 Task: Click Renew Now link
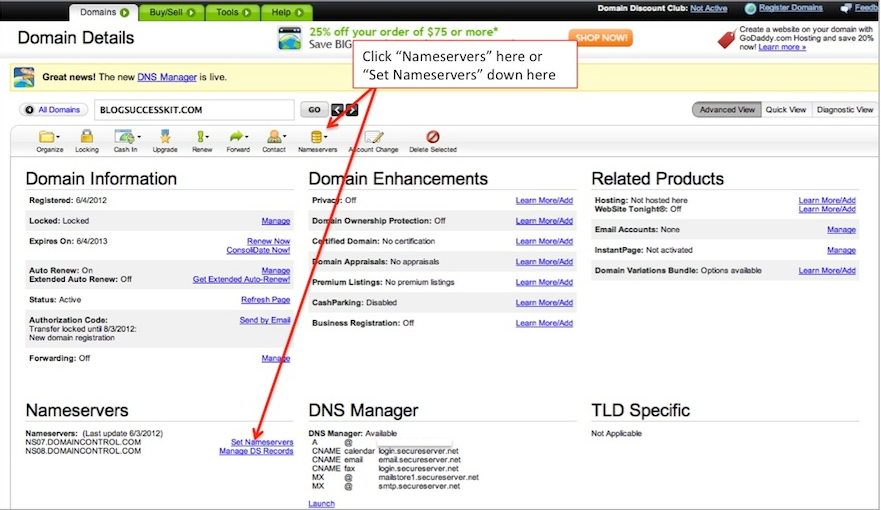(x=269, y=241)
